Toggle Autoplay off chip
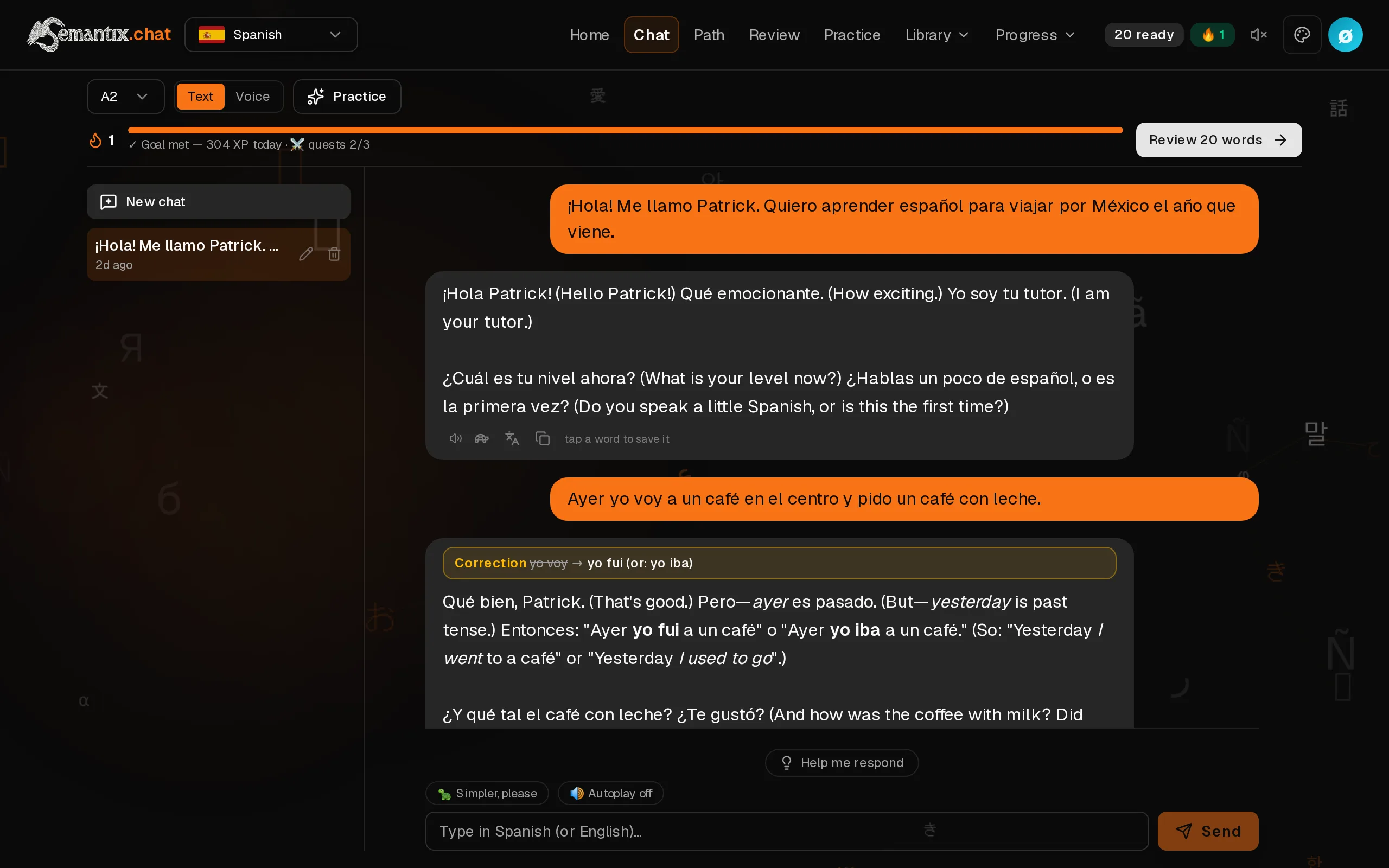The height and width of the screenshot is (868, 1389). coord(611,793)
